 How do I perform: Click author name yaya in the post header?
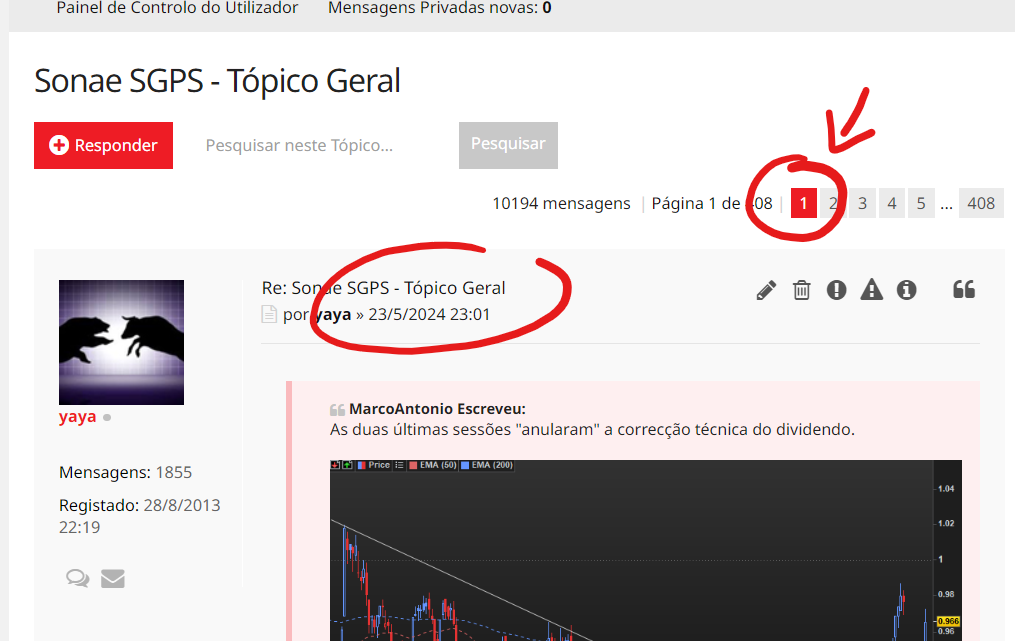click(333, 315)
